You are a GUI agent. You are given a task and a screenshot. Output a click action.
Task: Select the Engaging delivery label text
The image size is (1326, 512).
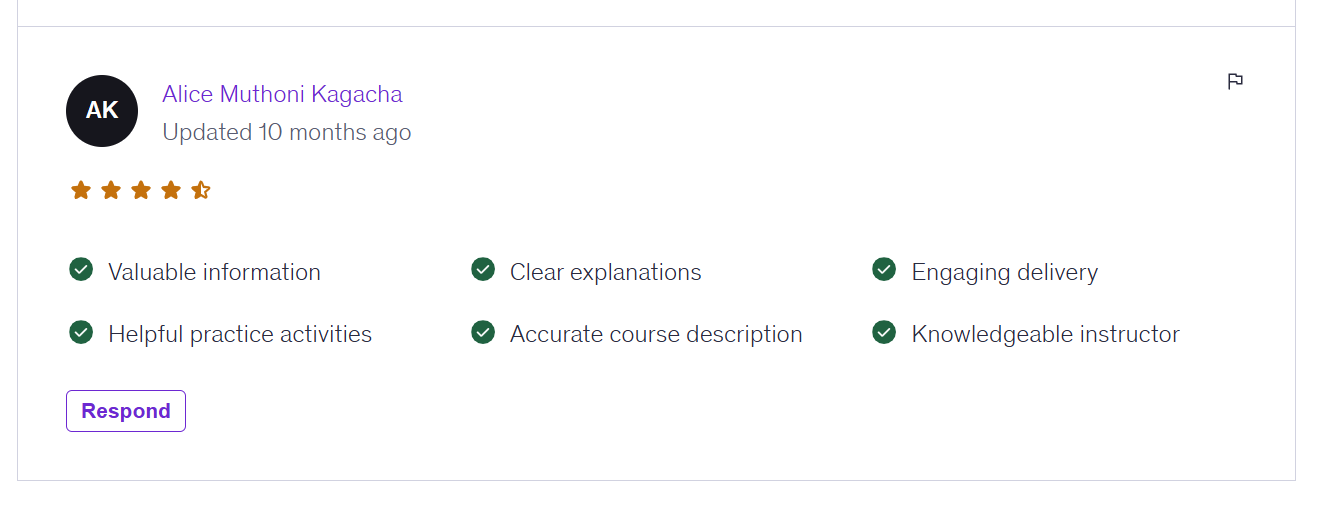1004,272
